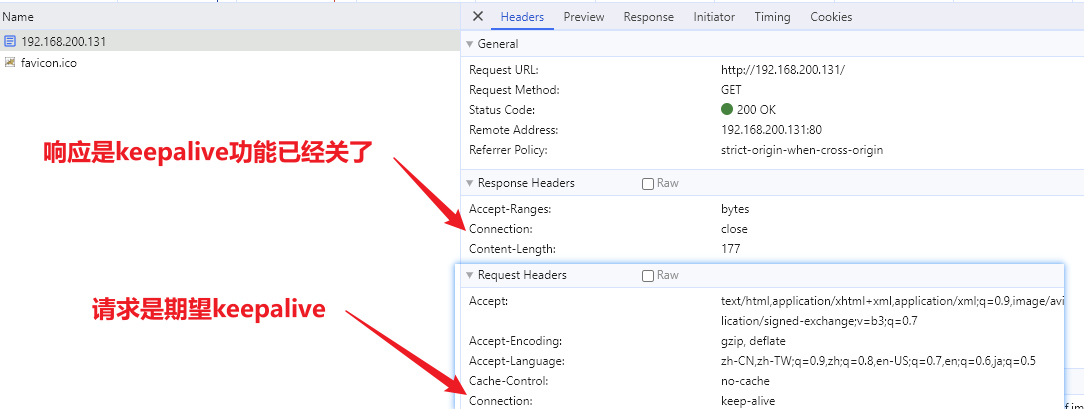The height and width of the screenshot is (409, 1084).
Task: Click the favicon.ico image icon
Action: (x=10, y=62)
